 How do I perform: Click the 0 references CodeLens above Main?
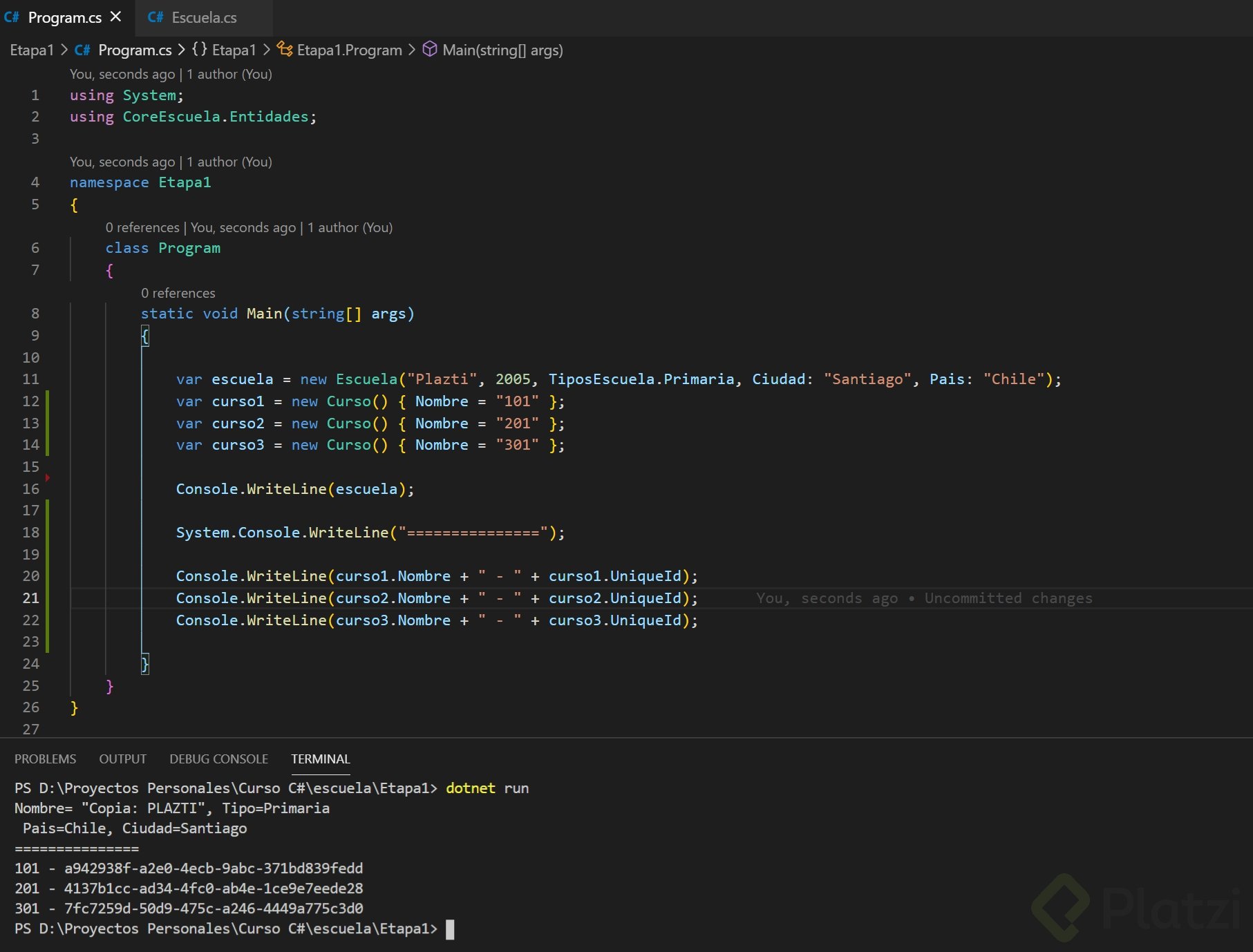click(x=178, y=293)
